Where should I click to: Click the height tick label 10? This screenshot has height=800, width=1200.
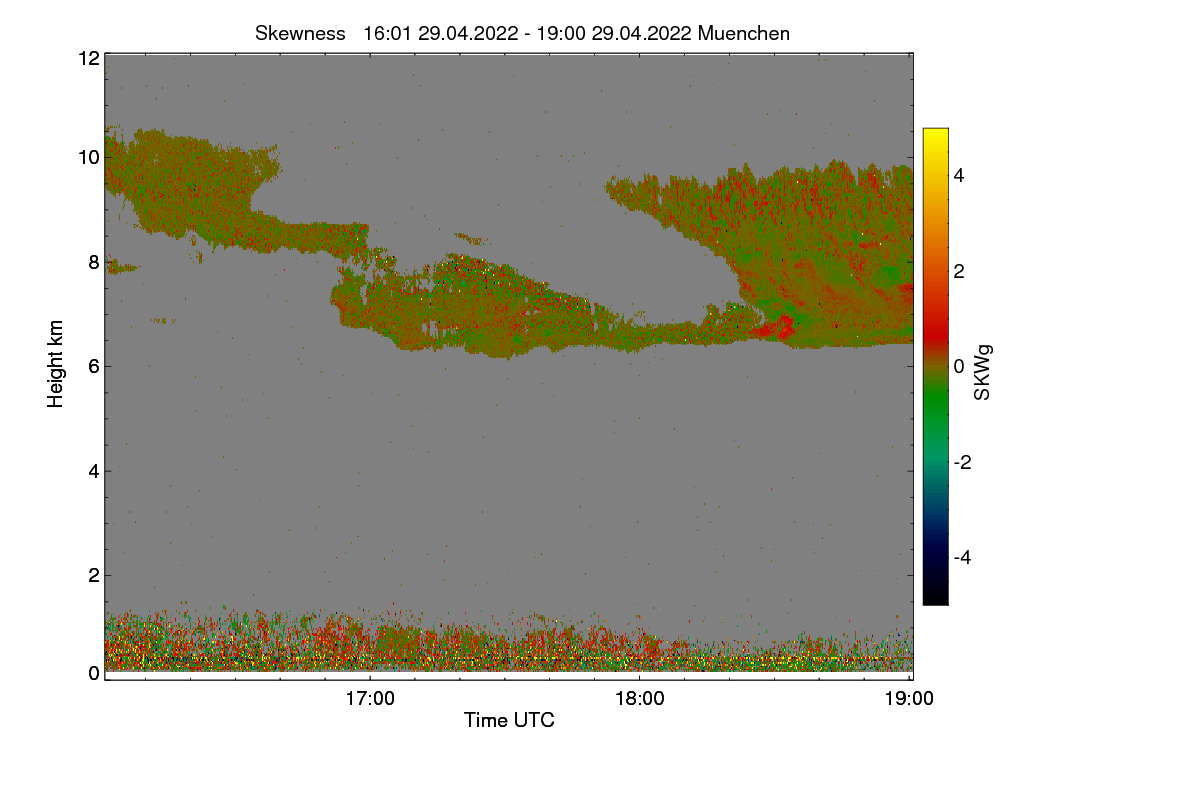(x=88, y=157)
